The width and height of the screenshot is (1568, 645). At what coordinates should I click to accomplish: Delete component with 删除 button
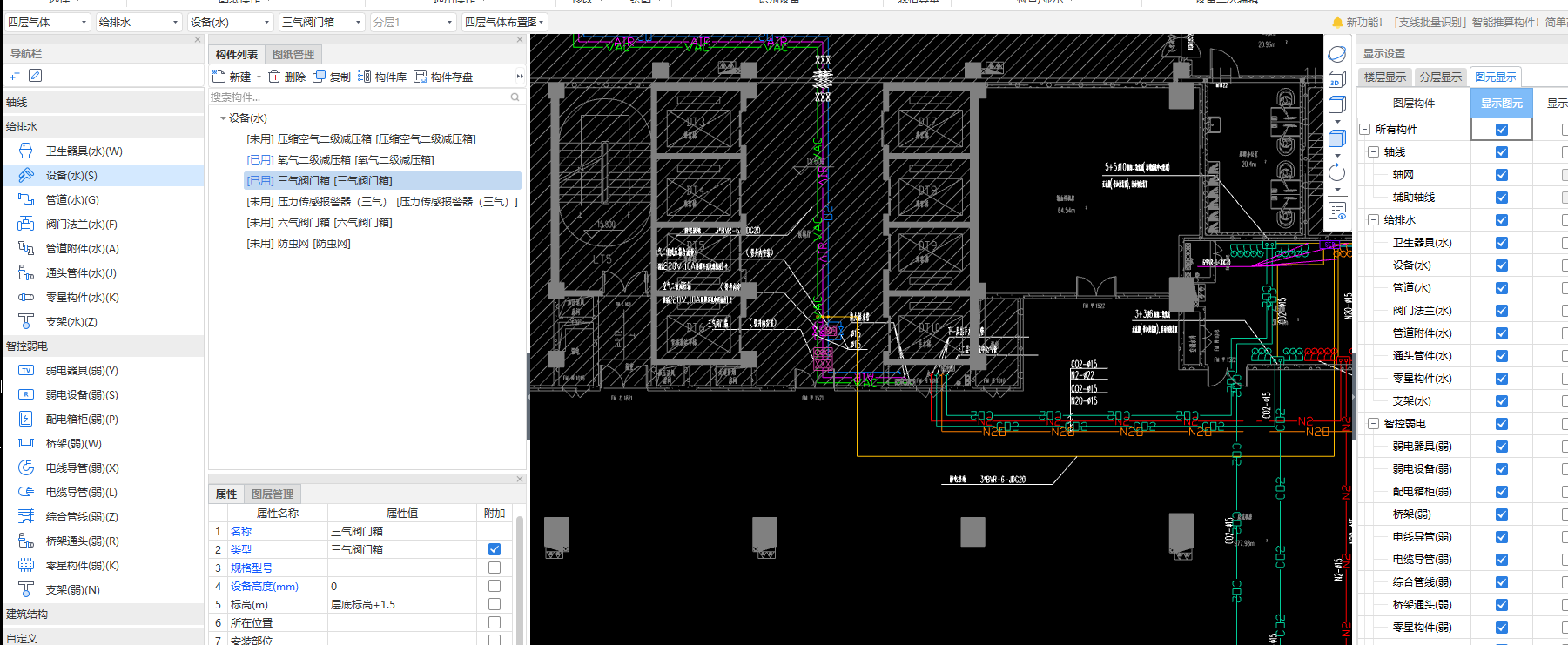287,77
